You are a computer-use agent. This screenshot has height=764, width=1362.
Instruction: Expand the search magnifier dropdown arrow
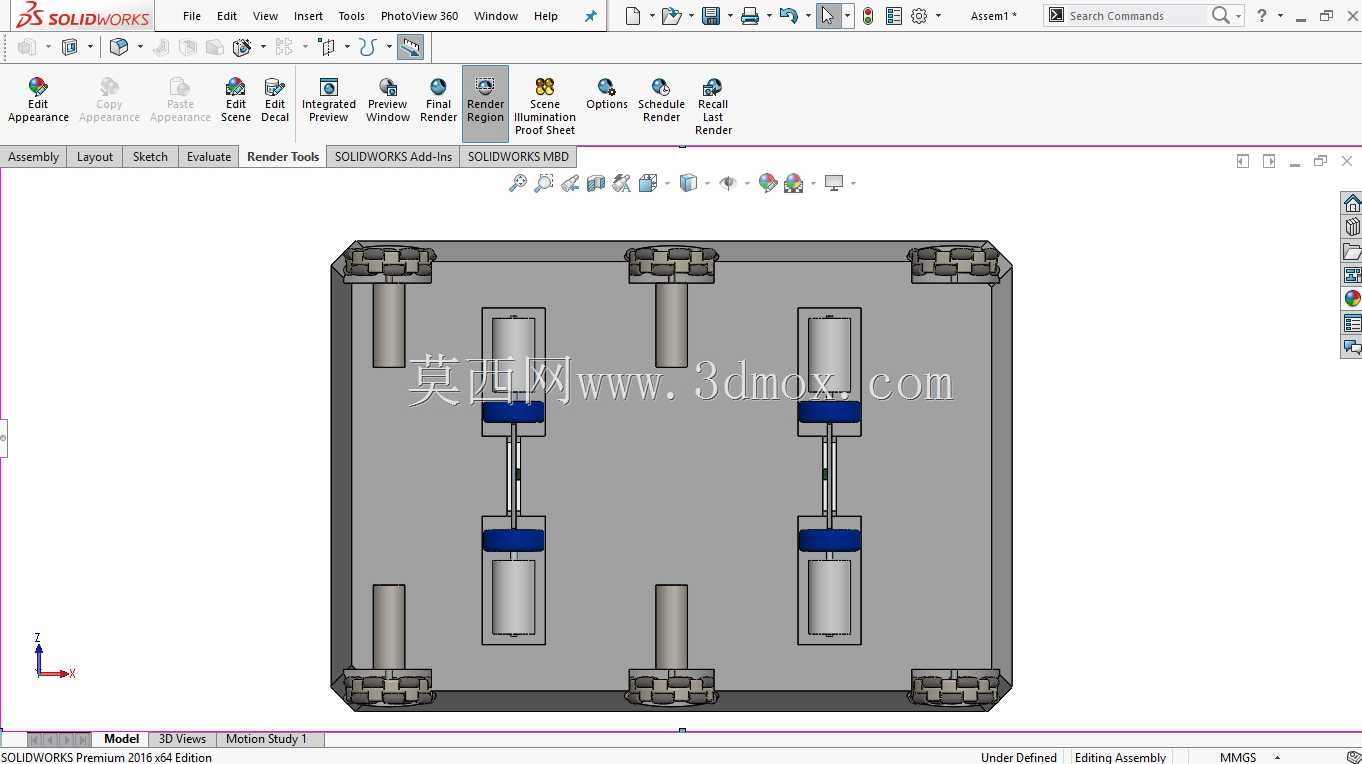(x=1238, y=16)
